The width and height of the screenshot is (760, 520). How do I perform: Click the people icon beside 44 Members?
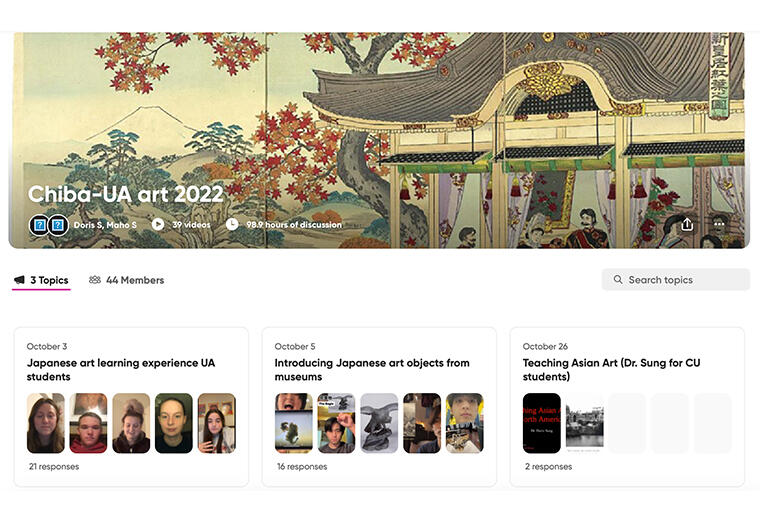95,280
